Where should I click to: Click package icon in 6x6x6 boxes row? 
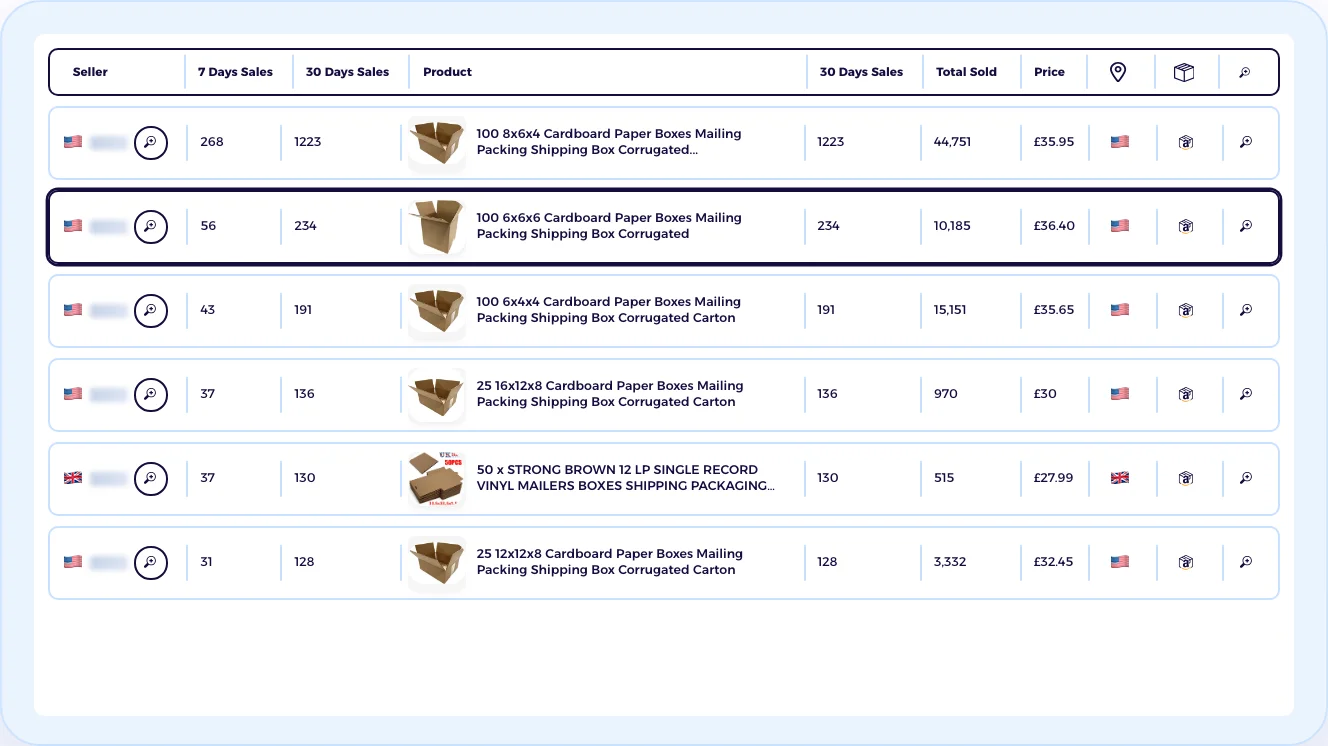pyautogui.click(x=1186, y=226)
